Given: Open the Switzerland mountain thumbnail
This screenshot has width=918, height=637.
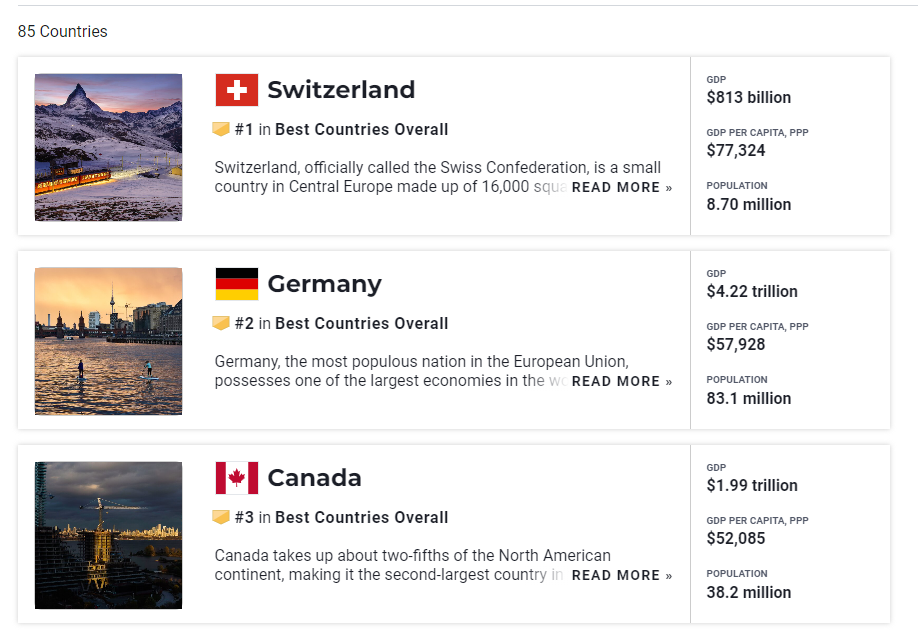Looking at the screenshot, I should coord(108,147).
